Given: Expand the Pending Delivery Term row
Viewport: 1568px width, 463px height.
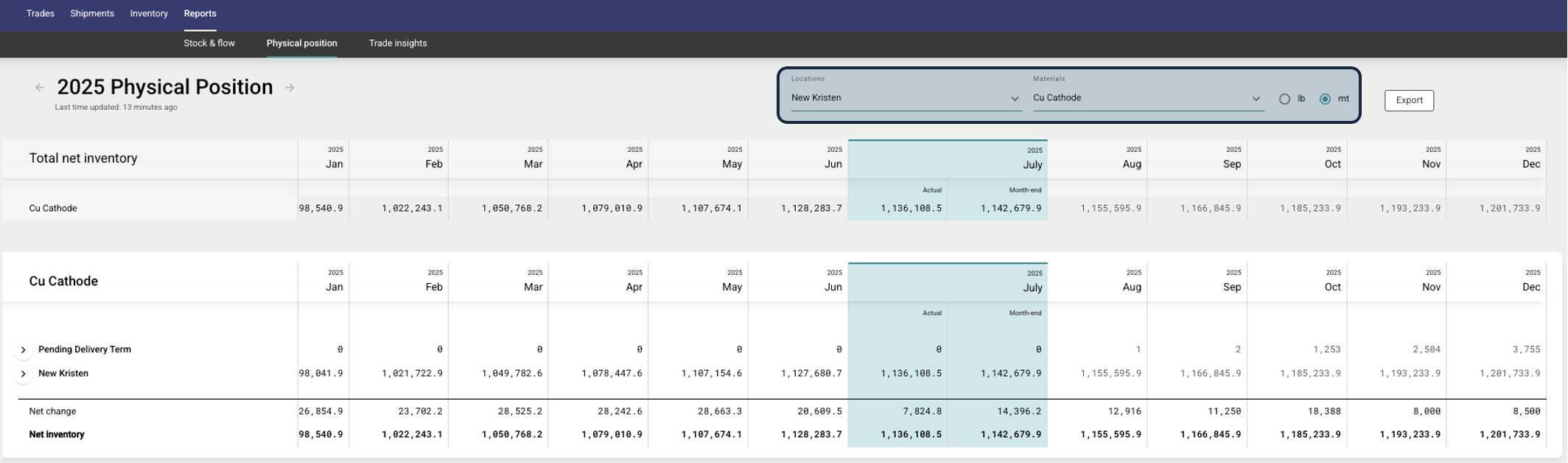Looking at the screenshot, I should (24, 349).
